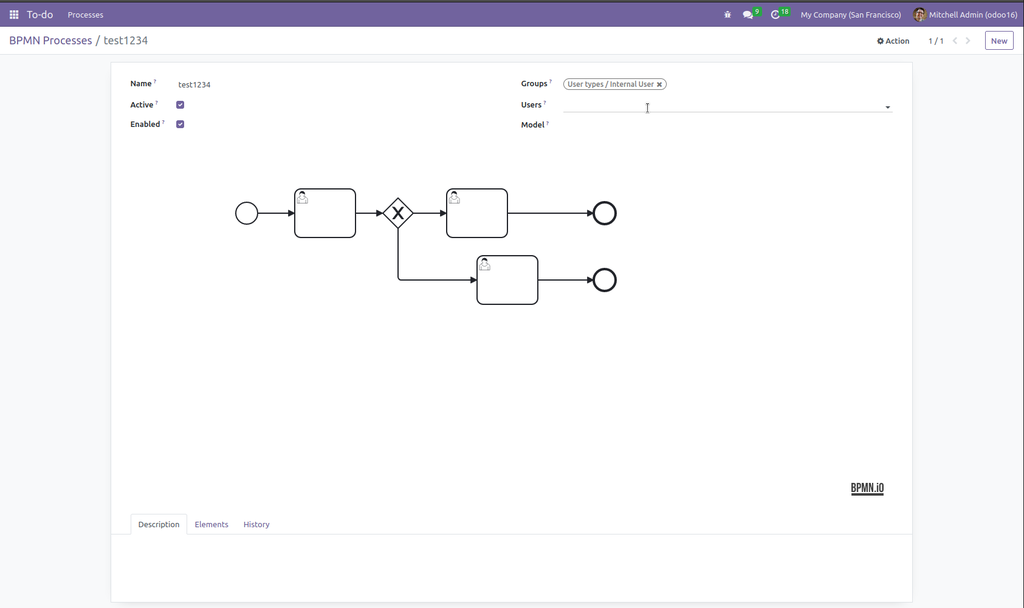Viewport: 1024px width, 608px height.
Task: Switch to the Description tab
Action: pyautogui.click(x=159, y=524)
